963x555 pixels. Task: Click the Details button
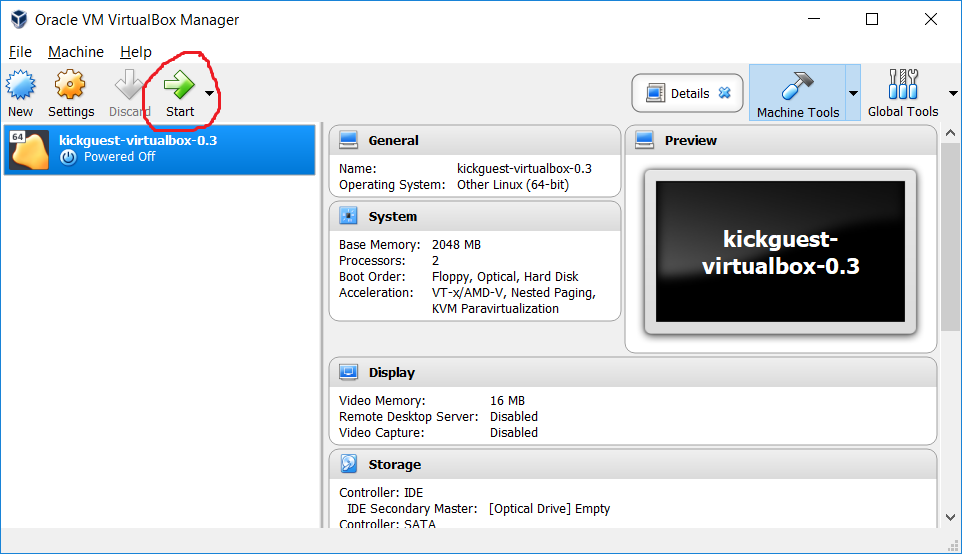point(679,94)
